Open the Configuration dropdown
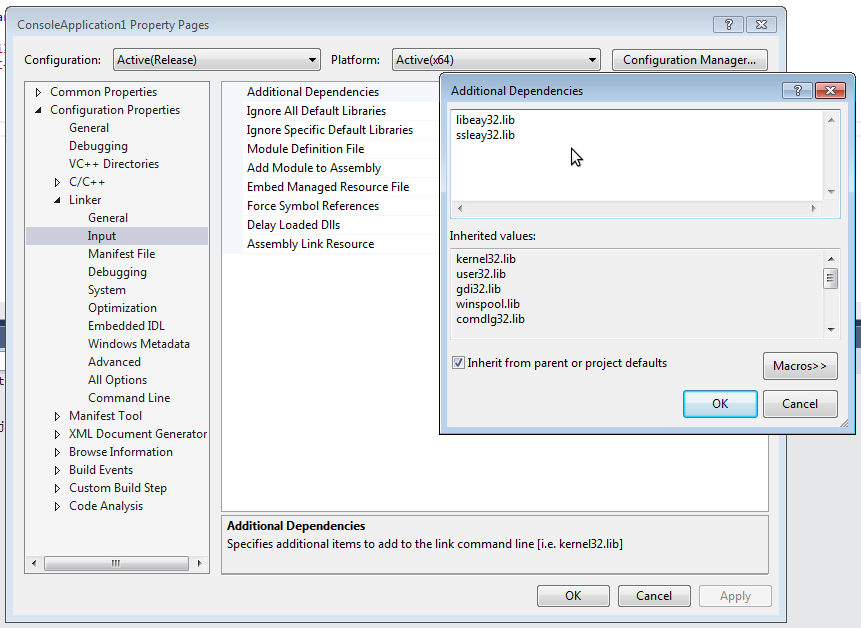Screen dimensions: 861x628 [216, 60]
